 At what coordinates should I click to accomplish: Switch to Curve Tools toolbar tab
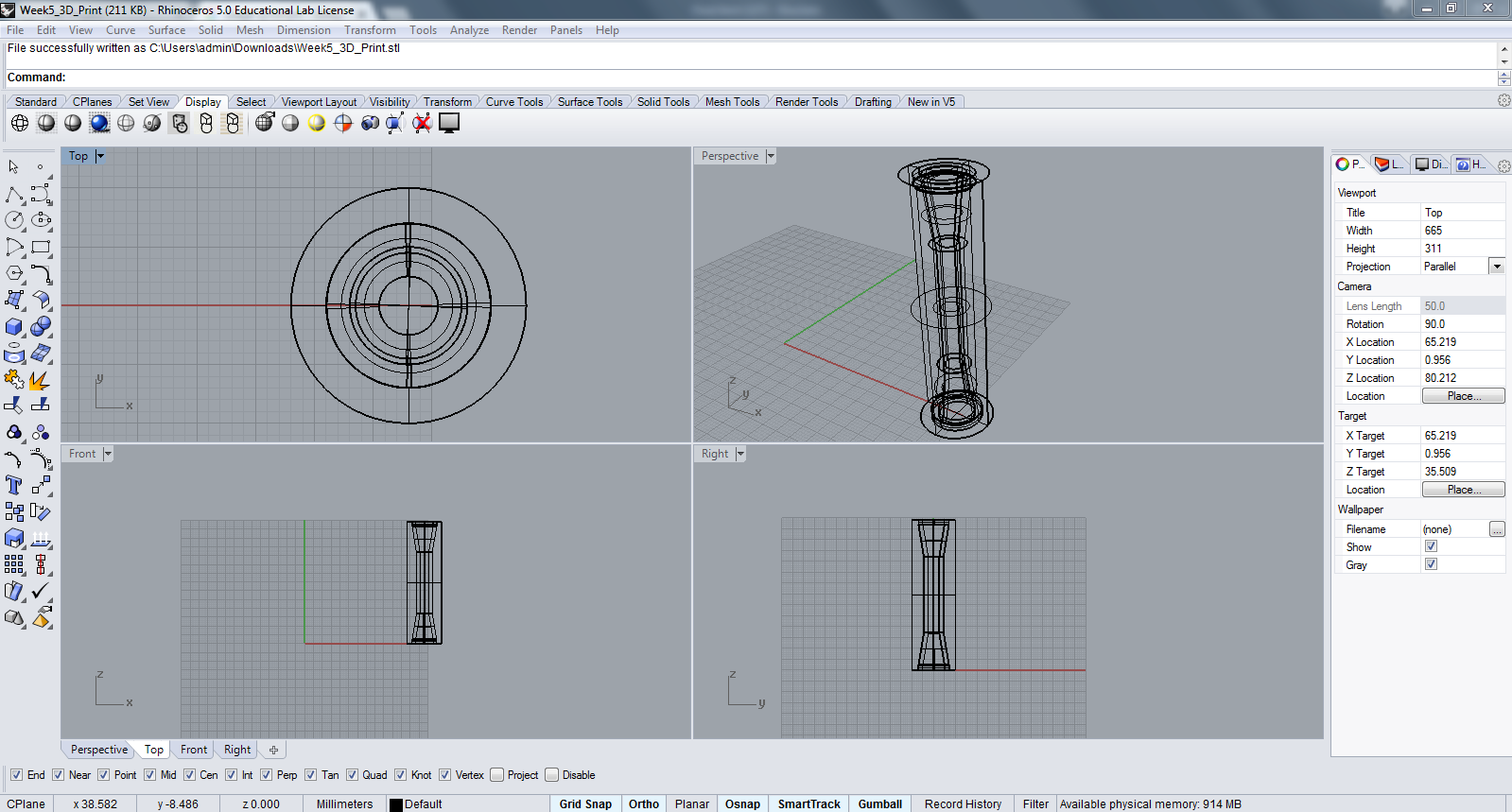click(514, 102)
